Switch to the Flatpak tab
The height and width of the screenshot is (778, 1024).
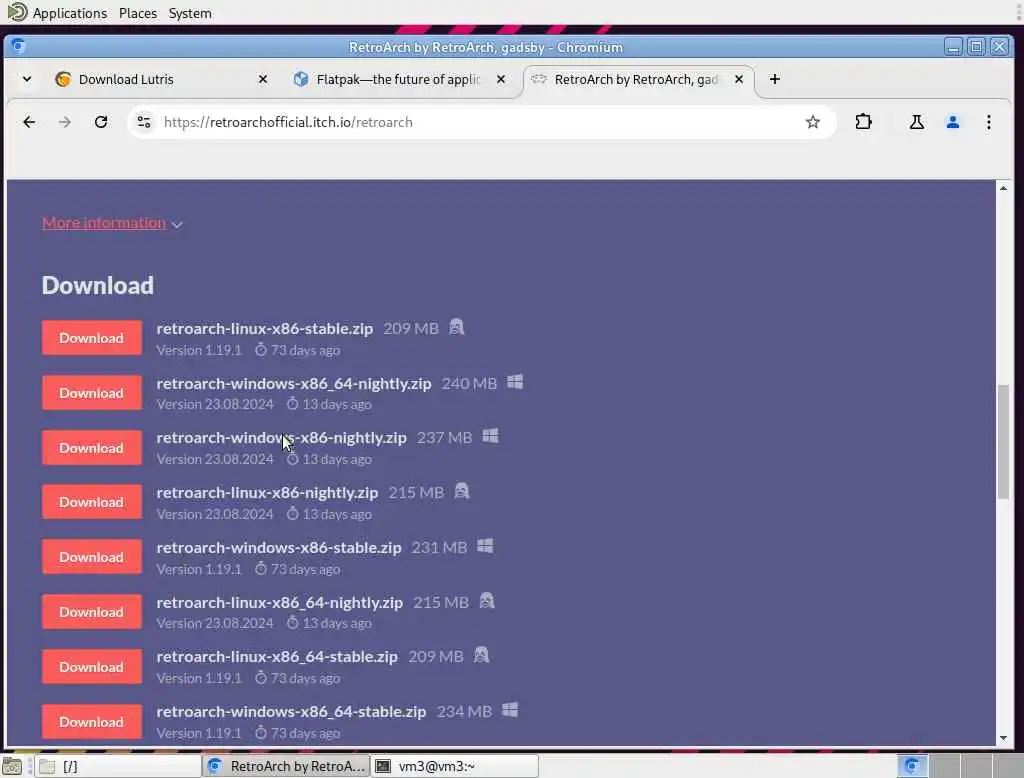[399, 79]
